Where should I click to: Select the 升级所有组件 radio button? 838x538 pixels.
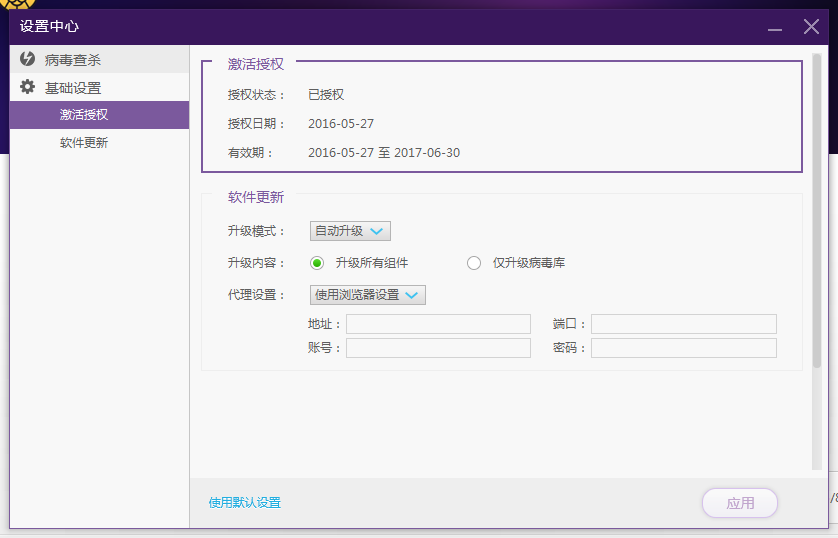coord(317,263)
